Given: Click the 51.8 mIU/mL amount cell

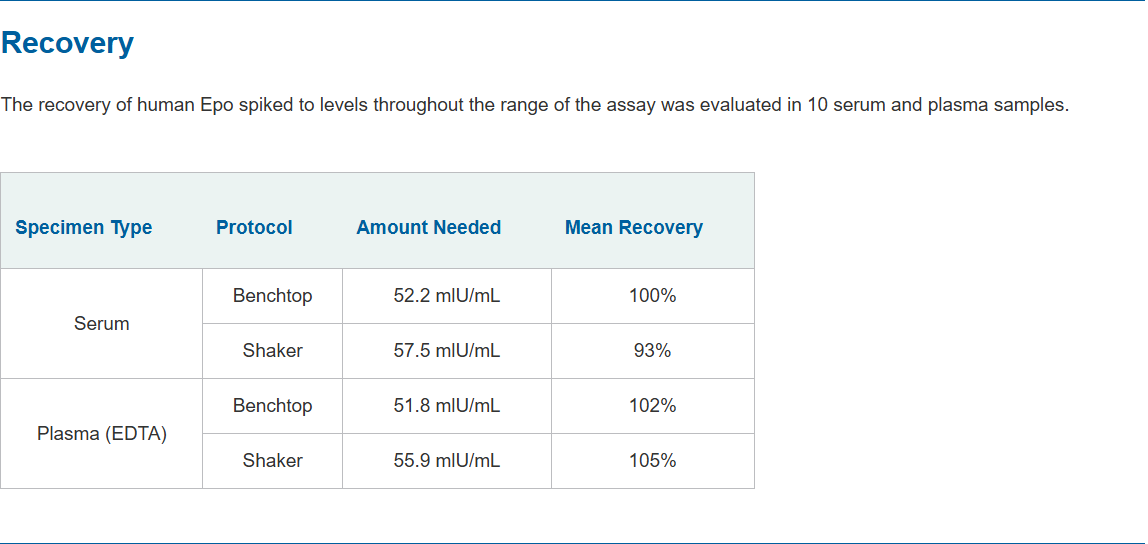Looking at the screenshot, I should tap(447, 406).
